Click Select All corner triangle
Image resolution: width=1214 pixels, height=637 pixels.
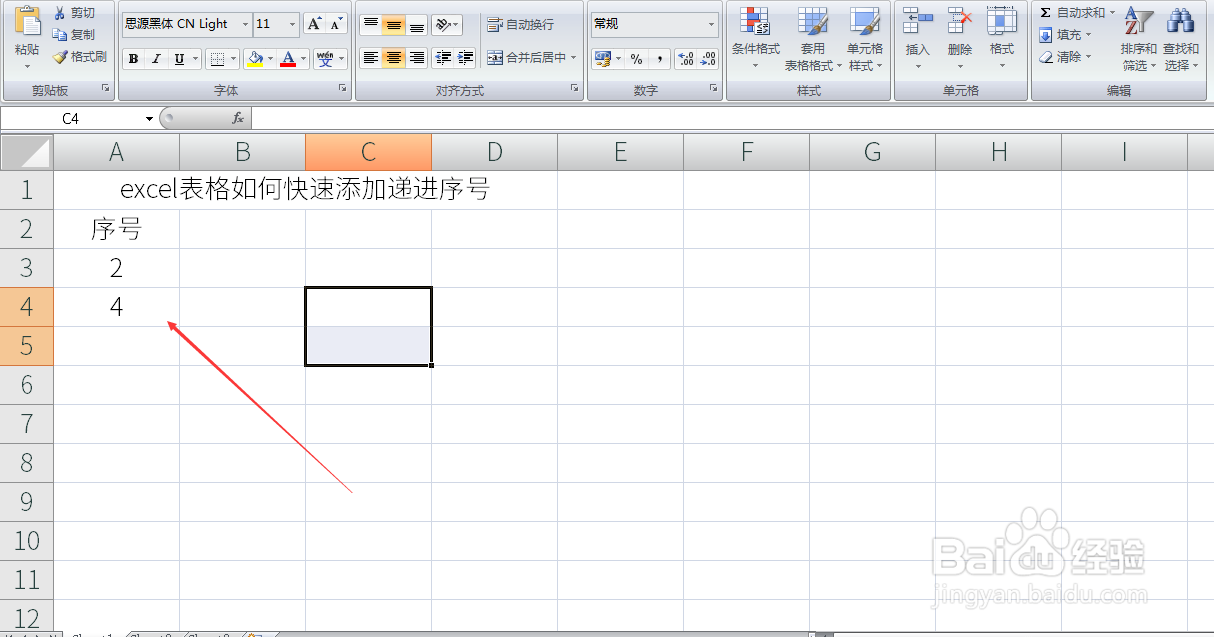tap(27, 152)
